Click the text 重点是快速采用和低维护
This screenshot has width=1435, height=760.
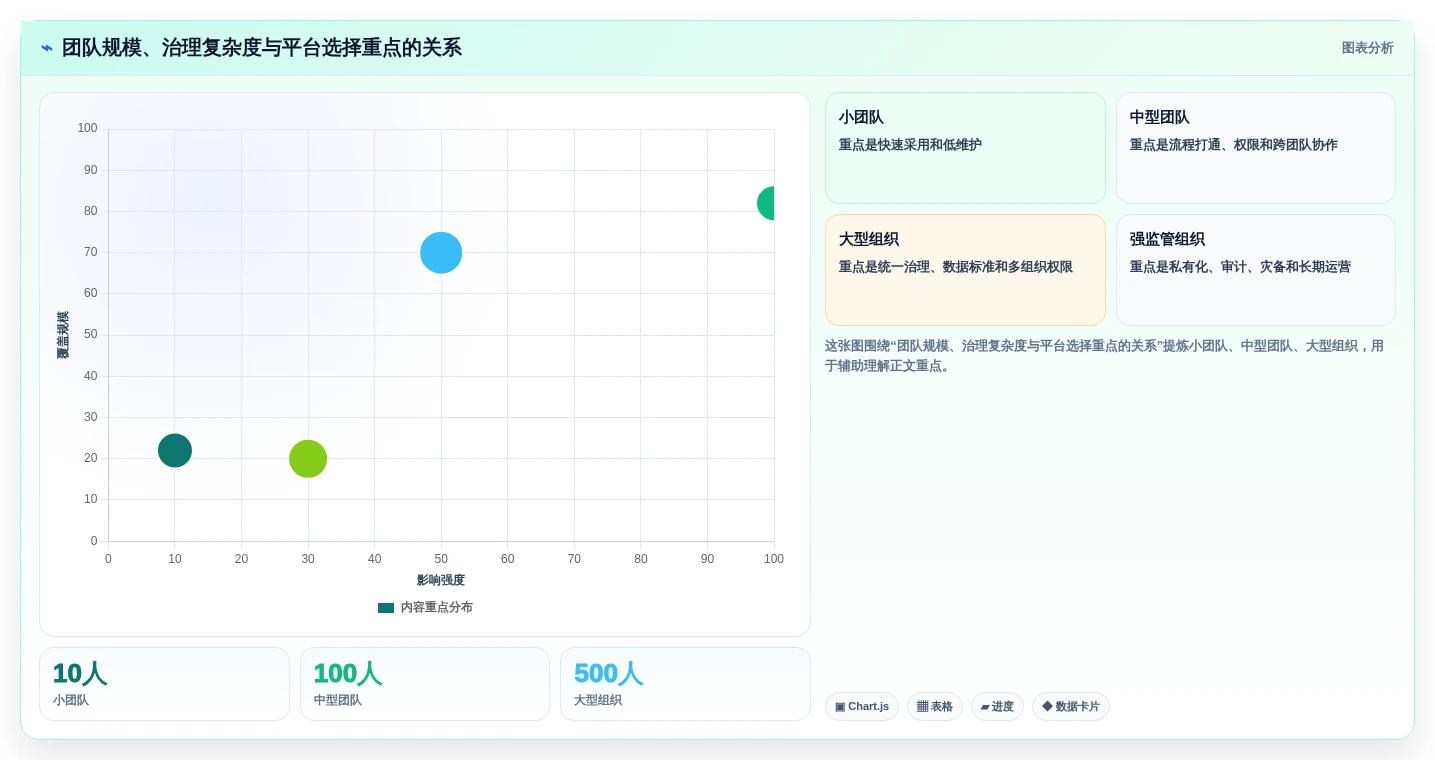(910, 145)
